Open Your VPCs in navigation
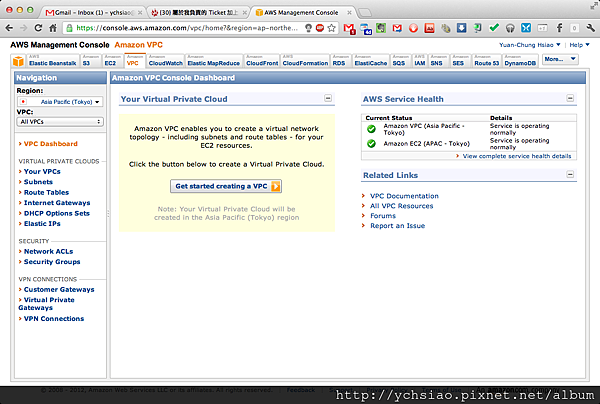This screenshot has width=600, height=404. click(x=42, y=171)
